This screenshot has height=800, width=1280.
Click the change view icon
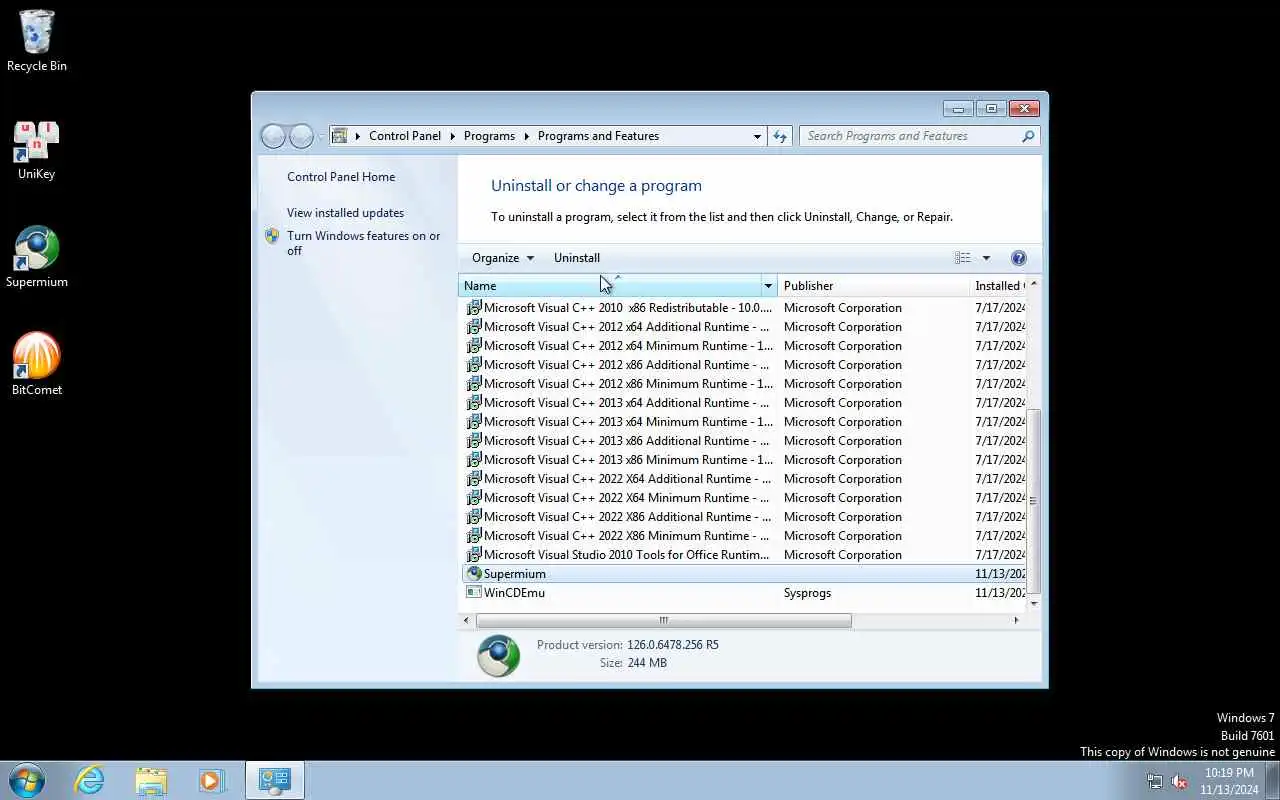962,258
